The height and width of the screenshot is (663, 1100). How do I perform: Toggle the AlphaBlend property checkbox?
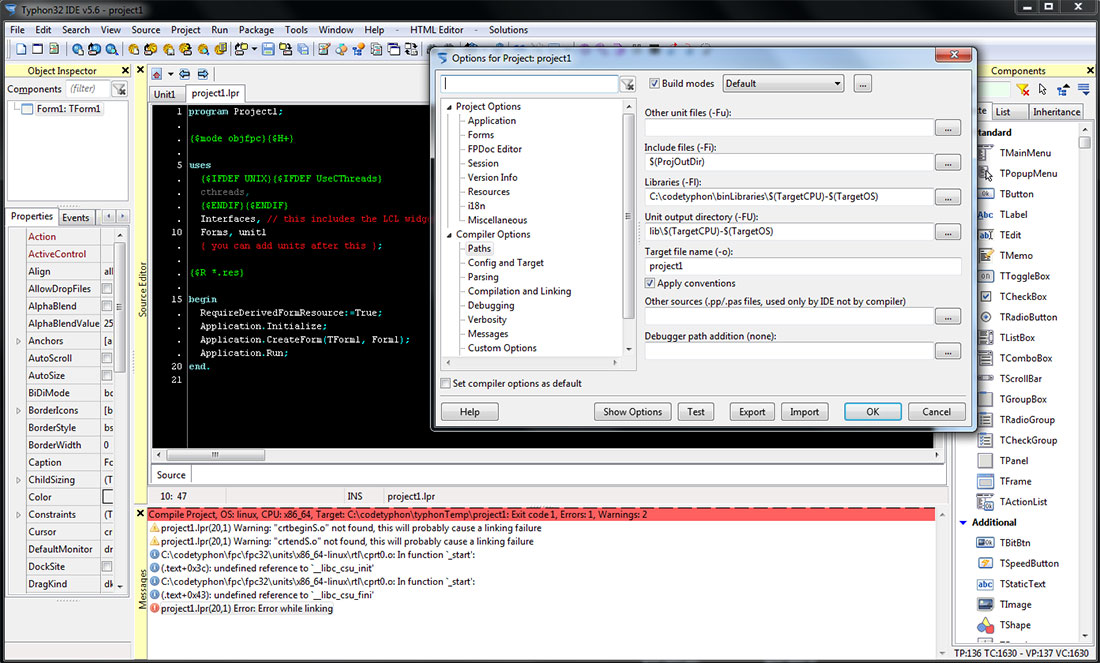click(107, 306)
